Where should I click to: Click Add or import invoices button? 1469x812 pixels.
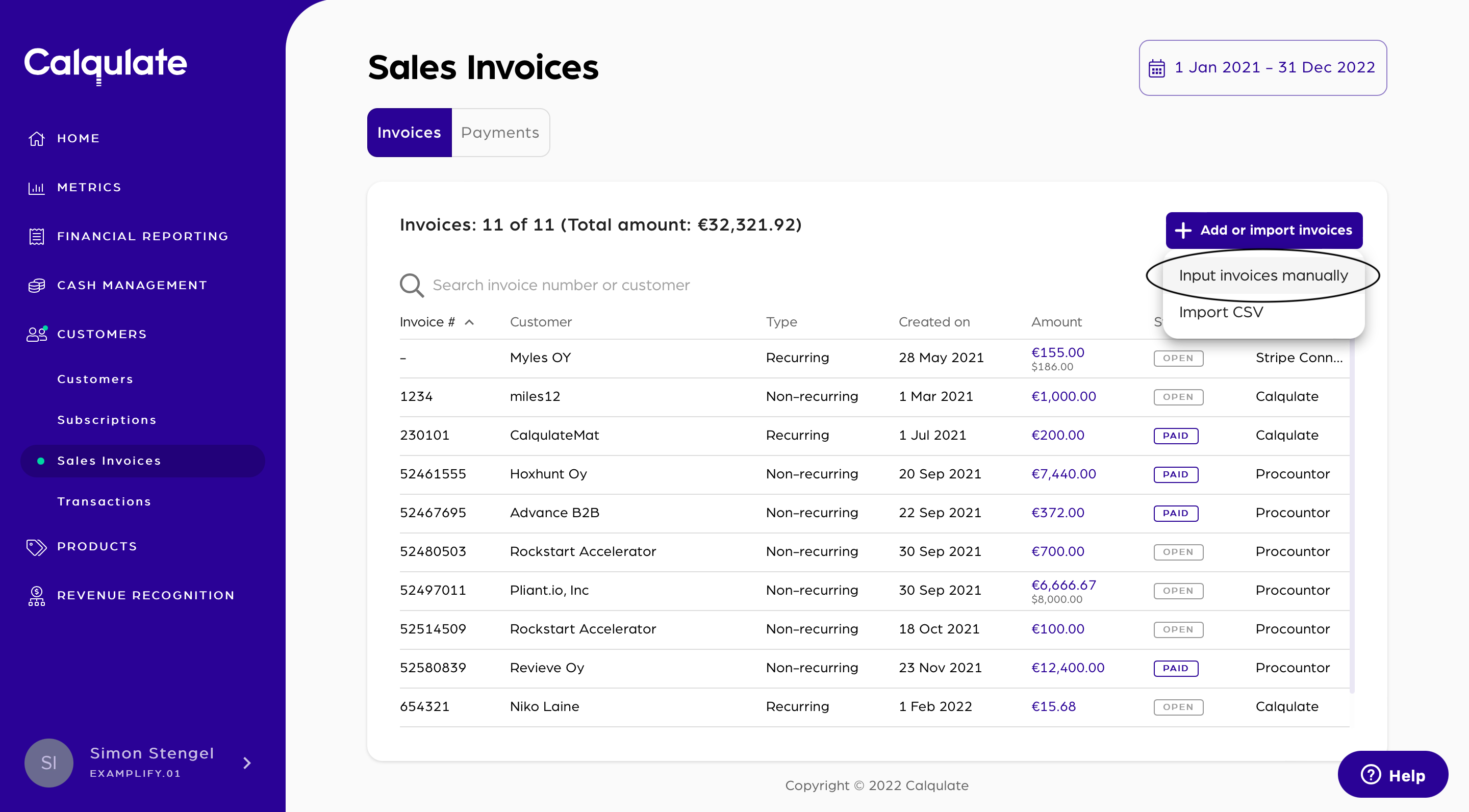click(x=1264, y=231)
